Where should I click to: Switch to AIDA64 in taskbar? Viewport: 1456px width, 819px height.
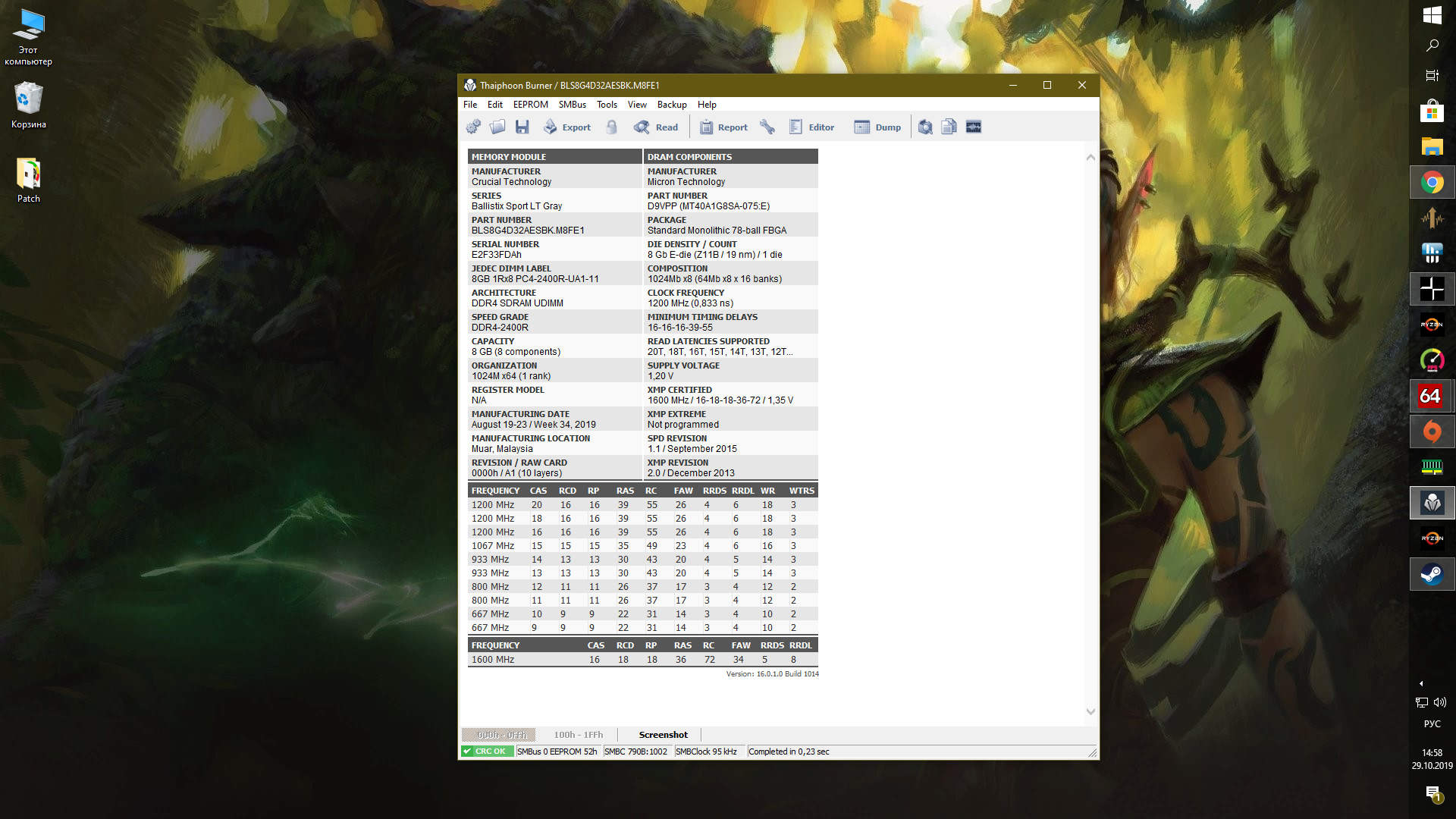1432,396
